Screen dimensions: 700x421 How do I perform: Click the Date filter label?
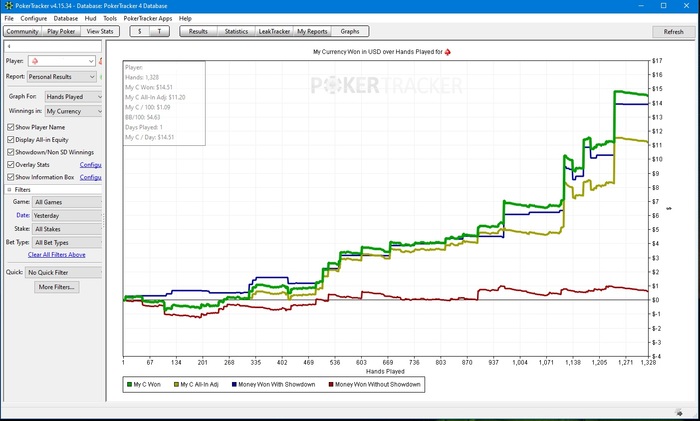pos(23,215)
